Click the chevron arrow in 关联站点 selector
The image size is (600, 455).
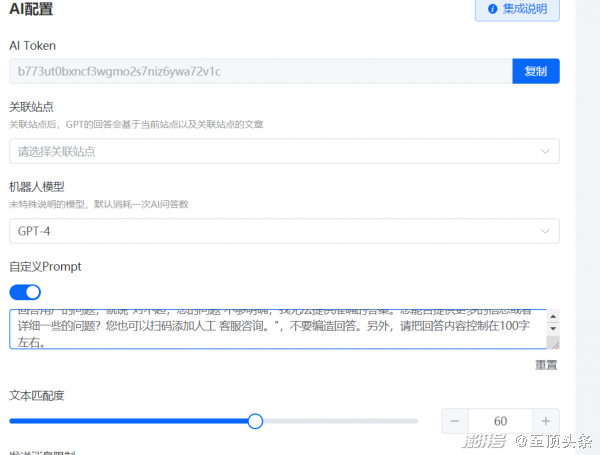[545, 151]
